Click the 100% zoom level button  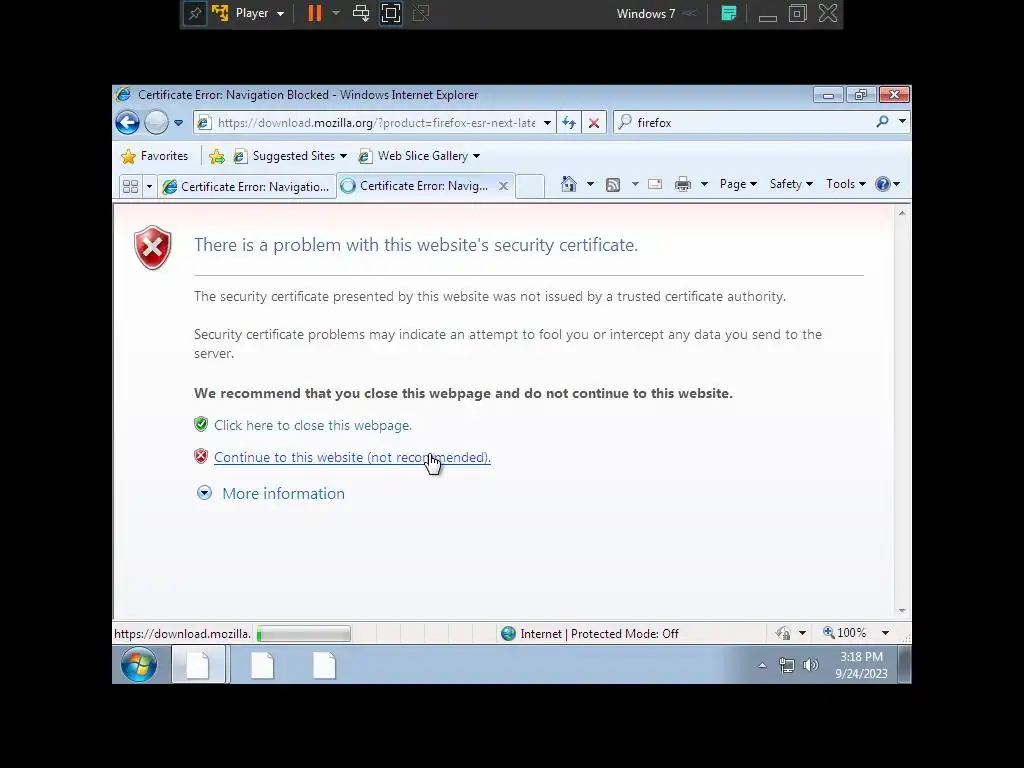pyautogui.click(x=844, y=633)
